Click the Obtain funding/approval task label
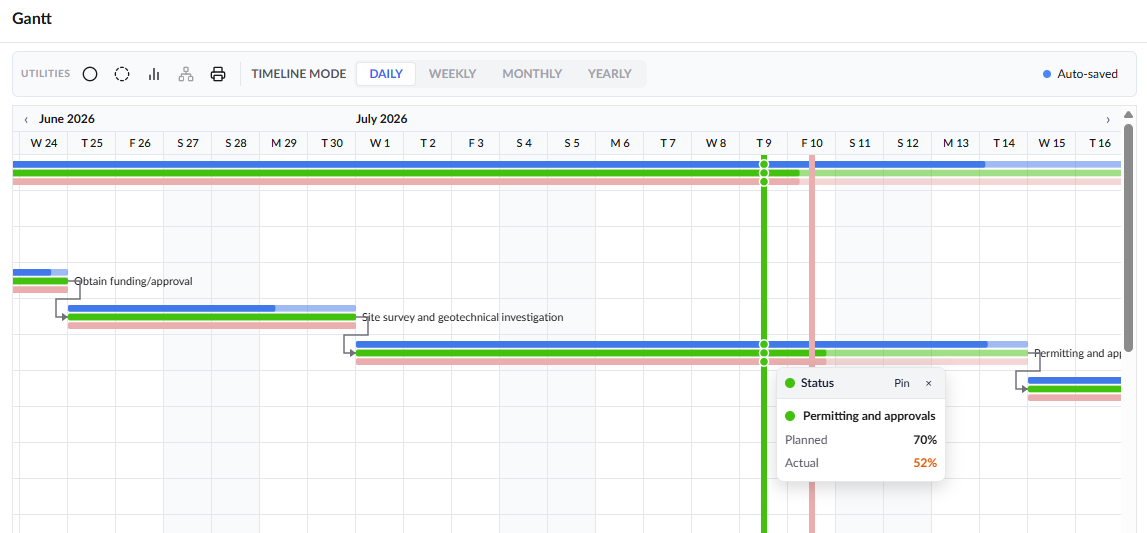Screen dimensions: 1147x533 coord(134,281)
